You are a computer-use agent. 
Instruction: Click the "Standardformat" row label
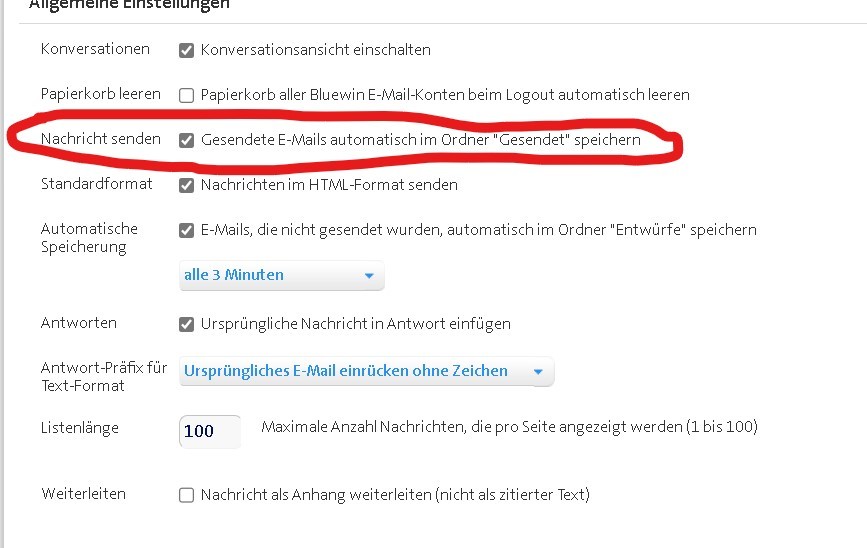96,184
